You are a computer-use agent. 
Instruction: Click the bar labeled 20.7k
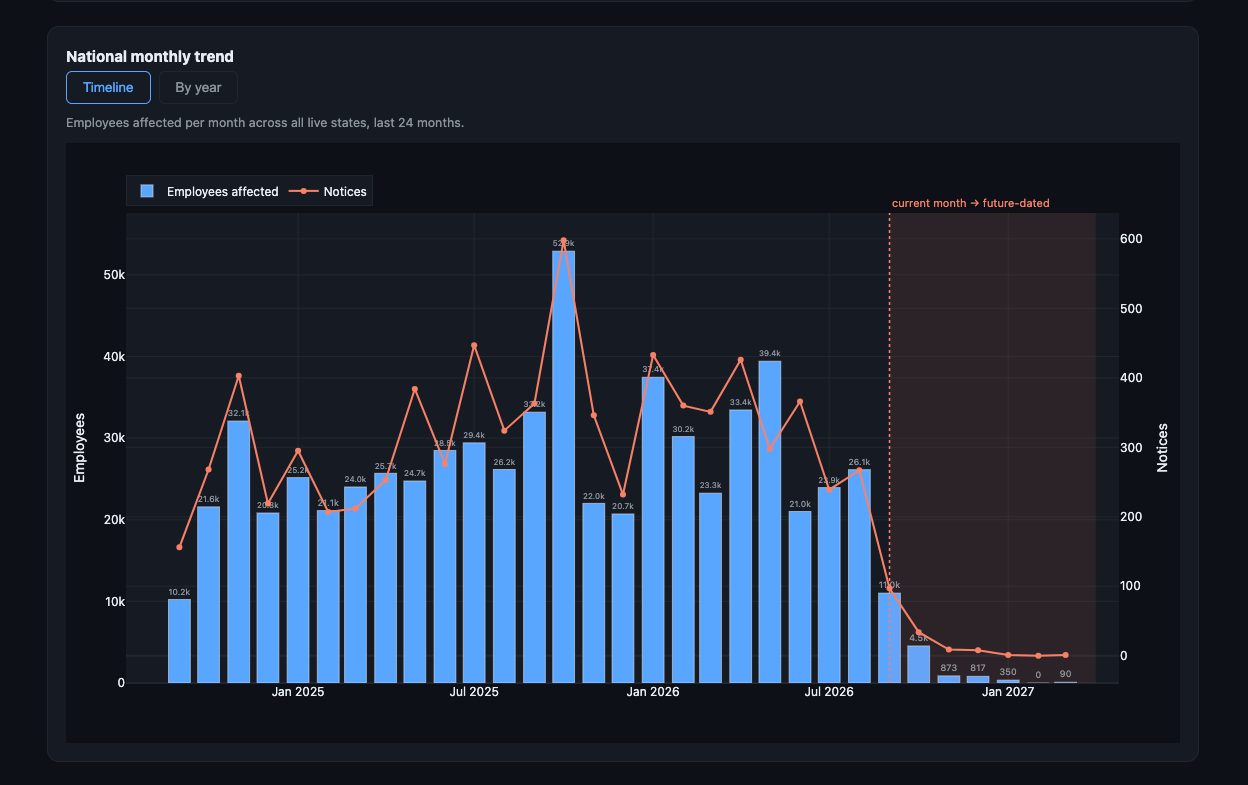pyautogui.click(x=623, y=598)
